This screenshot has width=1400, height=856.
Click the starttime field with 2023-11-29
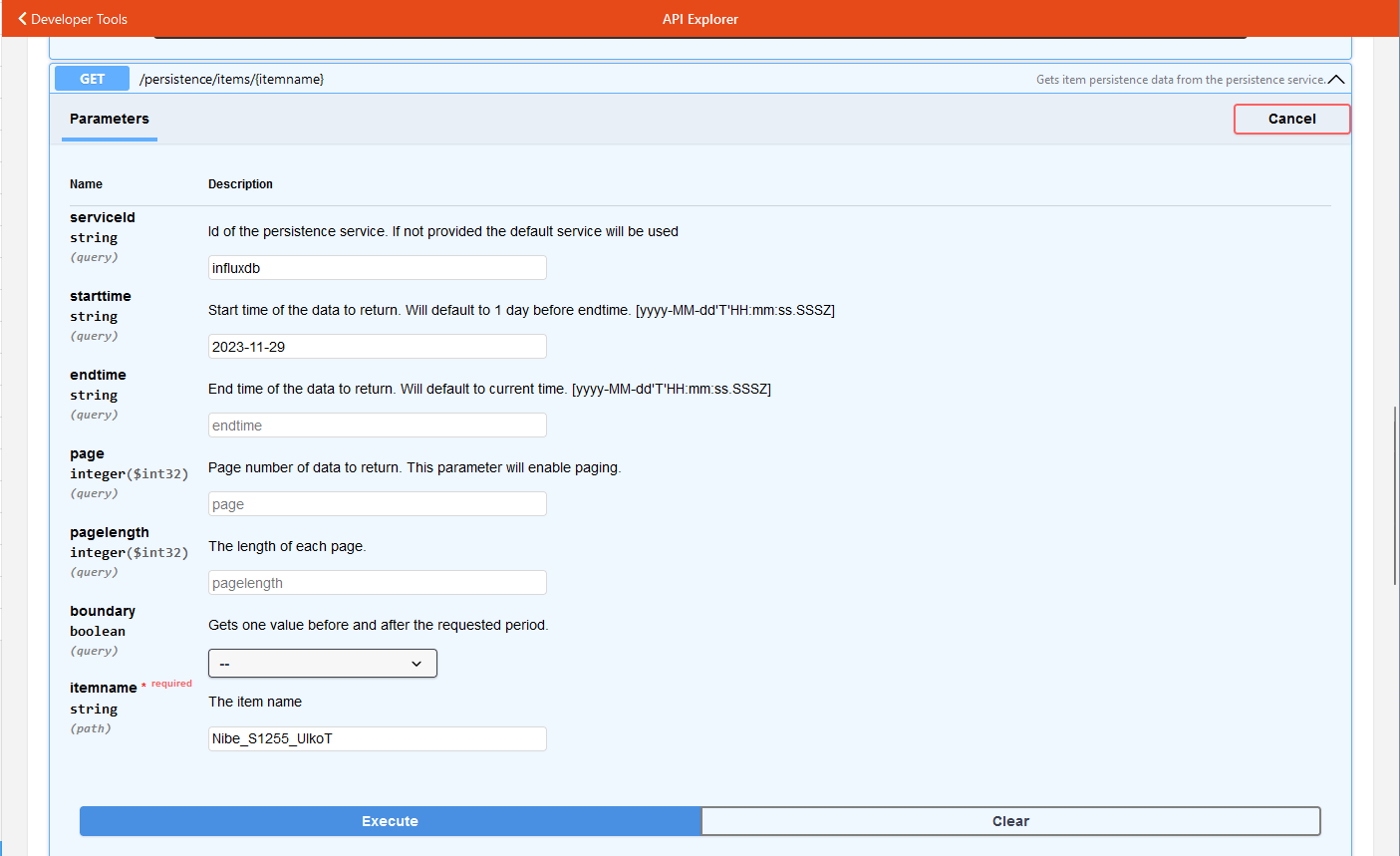(377, 346)
